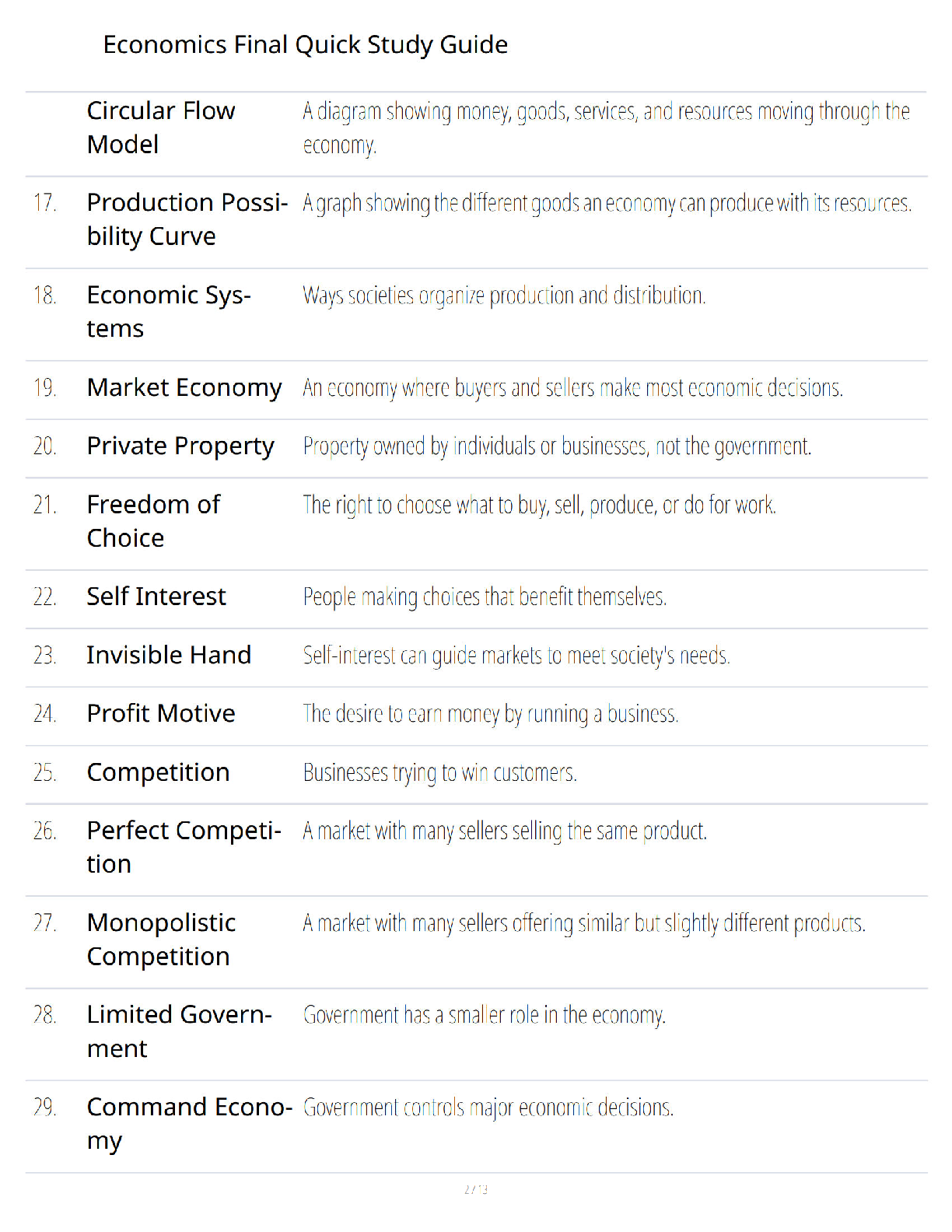Click the definition of Invisible Hand
The width and height of the screenshot is (952, 1232).
pyautogui.click(x=516, y=656)
